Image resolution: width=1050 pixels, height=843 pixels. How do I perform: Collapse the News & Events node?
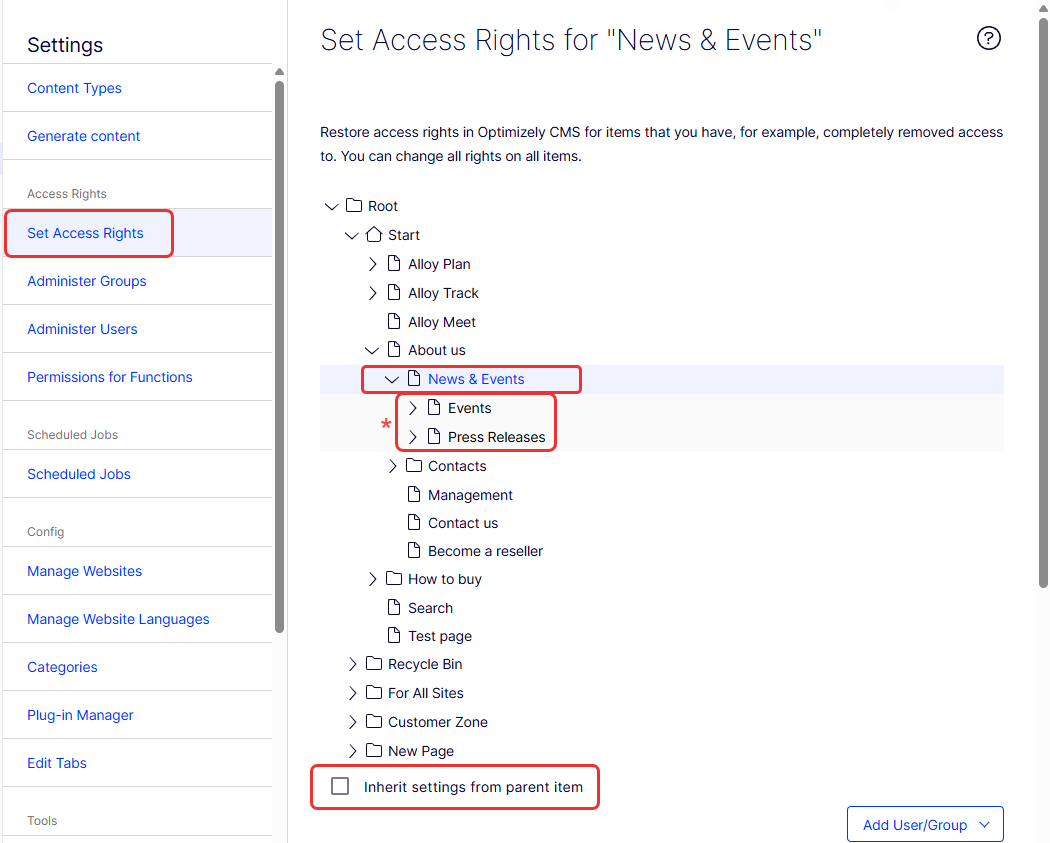(x=392, y=379)
